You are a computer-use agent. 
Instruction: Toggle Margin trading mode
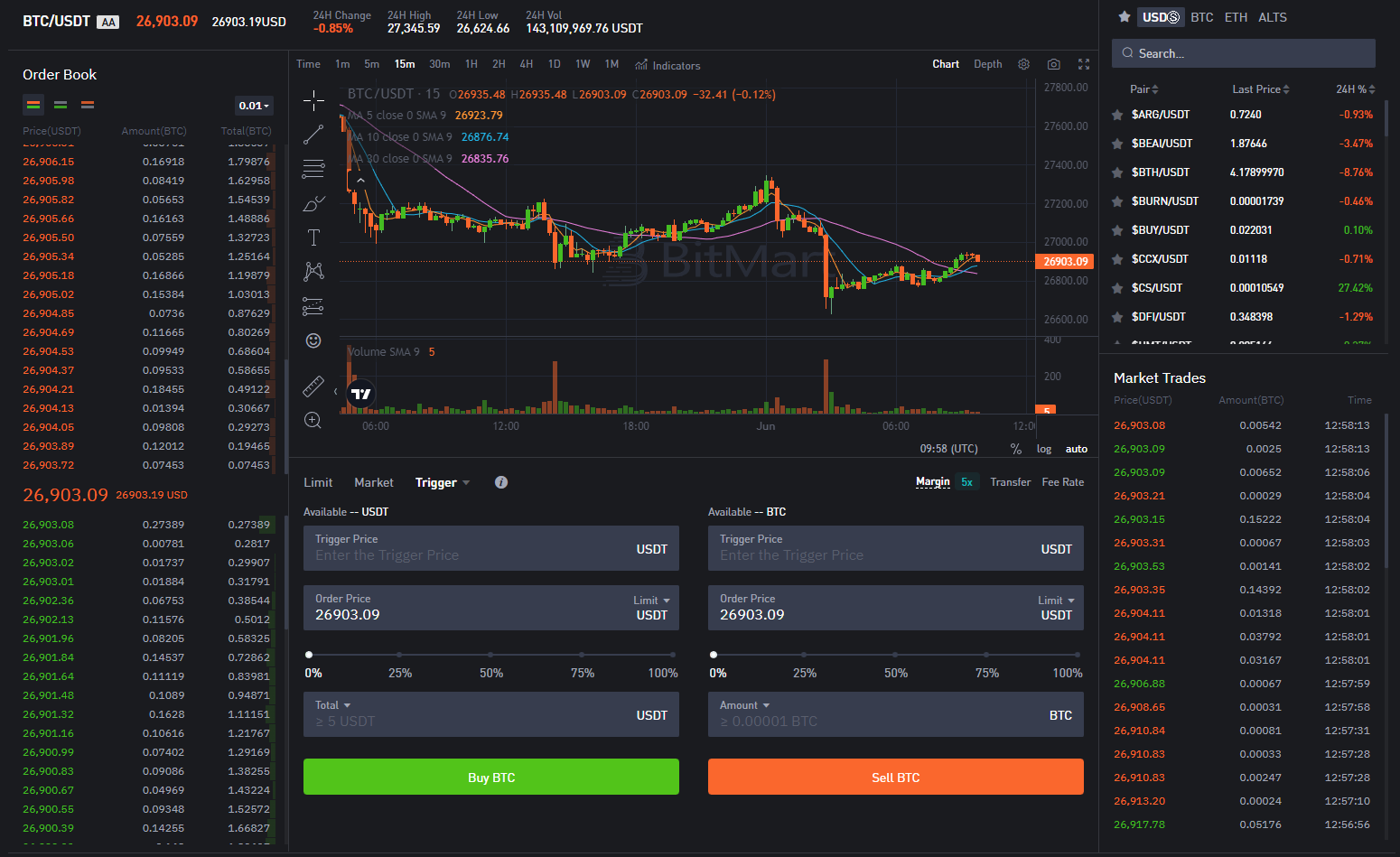(933, 481)
